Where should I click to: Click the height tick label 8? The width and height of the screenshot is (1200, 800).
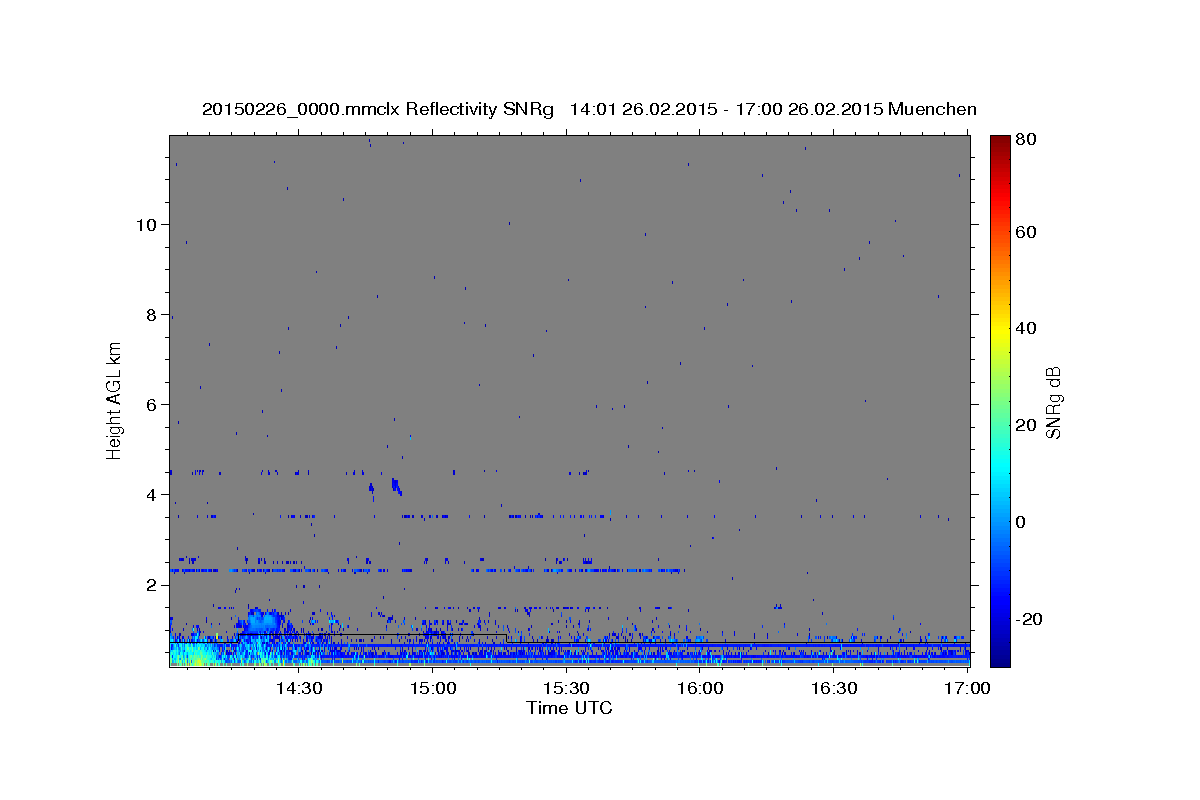(149, 314)
